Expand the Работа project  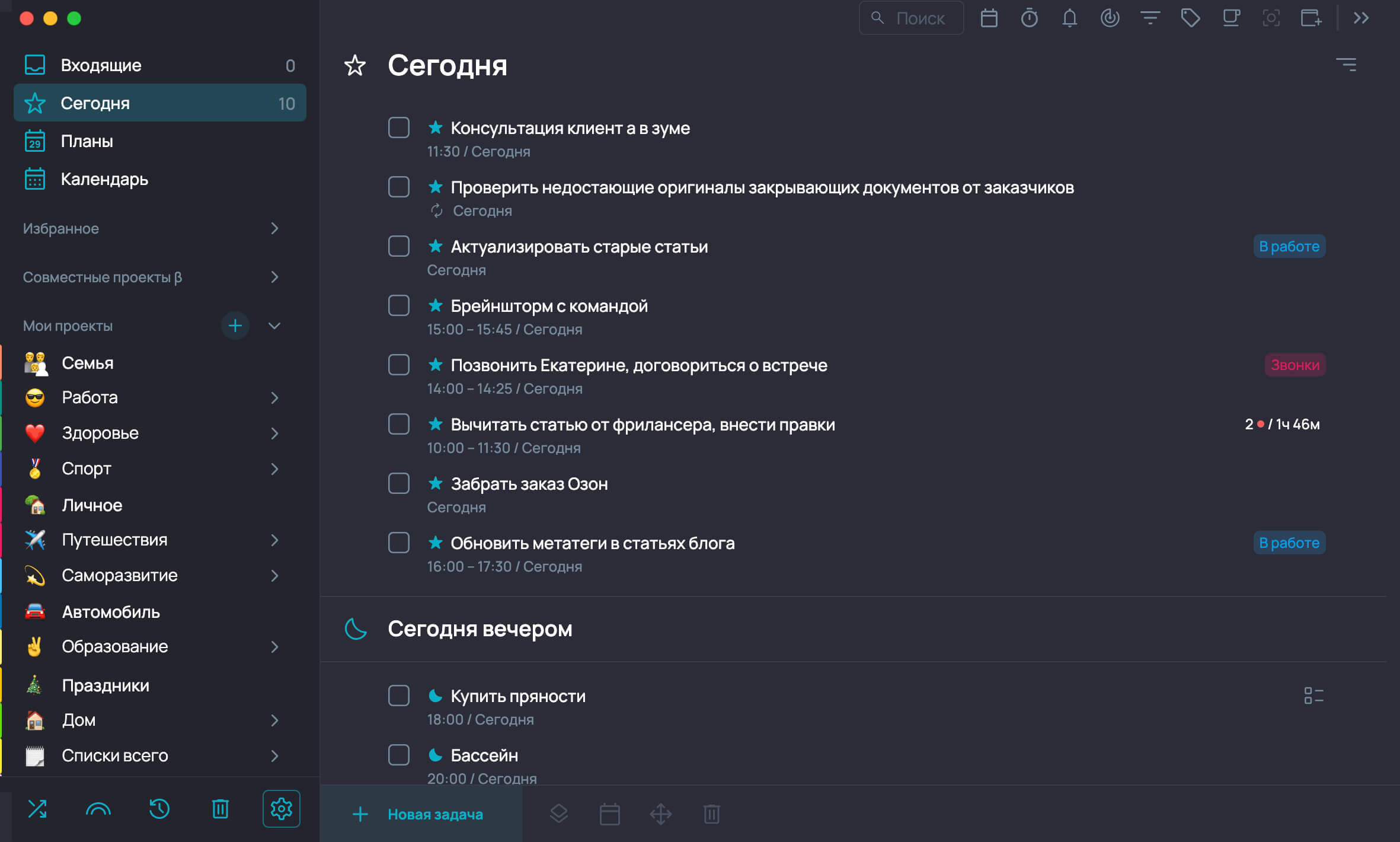[x=274, y=397]
